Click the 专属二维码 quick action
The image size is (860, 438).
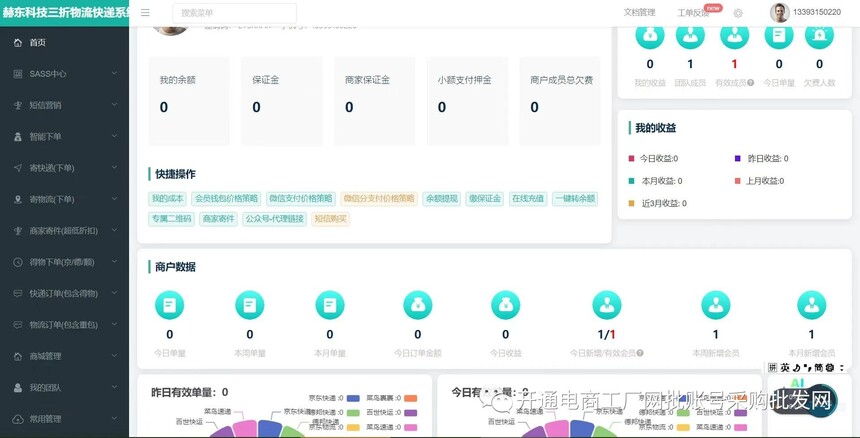171,219
